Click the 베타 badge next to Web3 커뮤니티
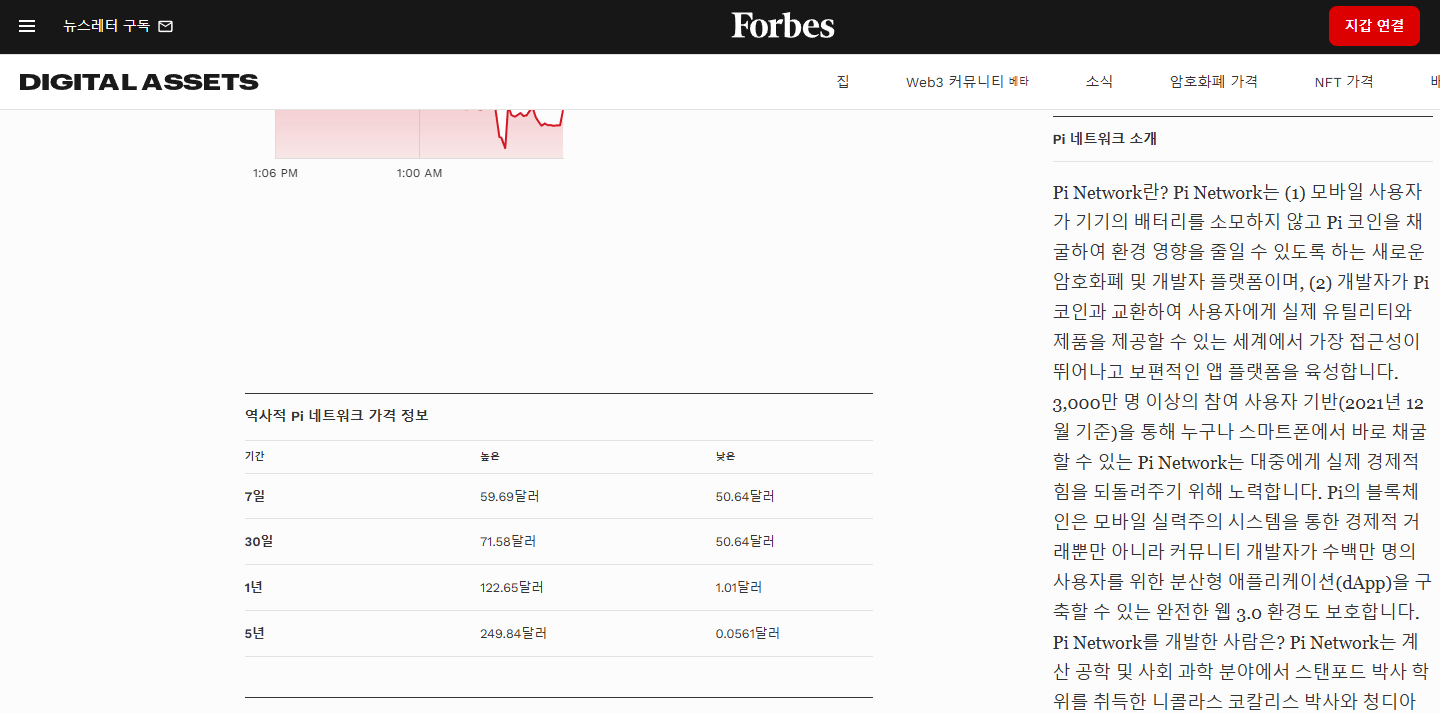Image resolution: width=1440 pixels, height=713 pixels. 1019,82
